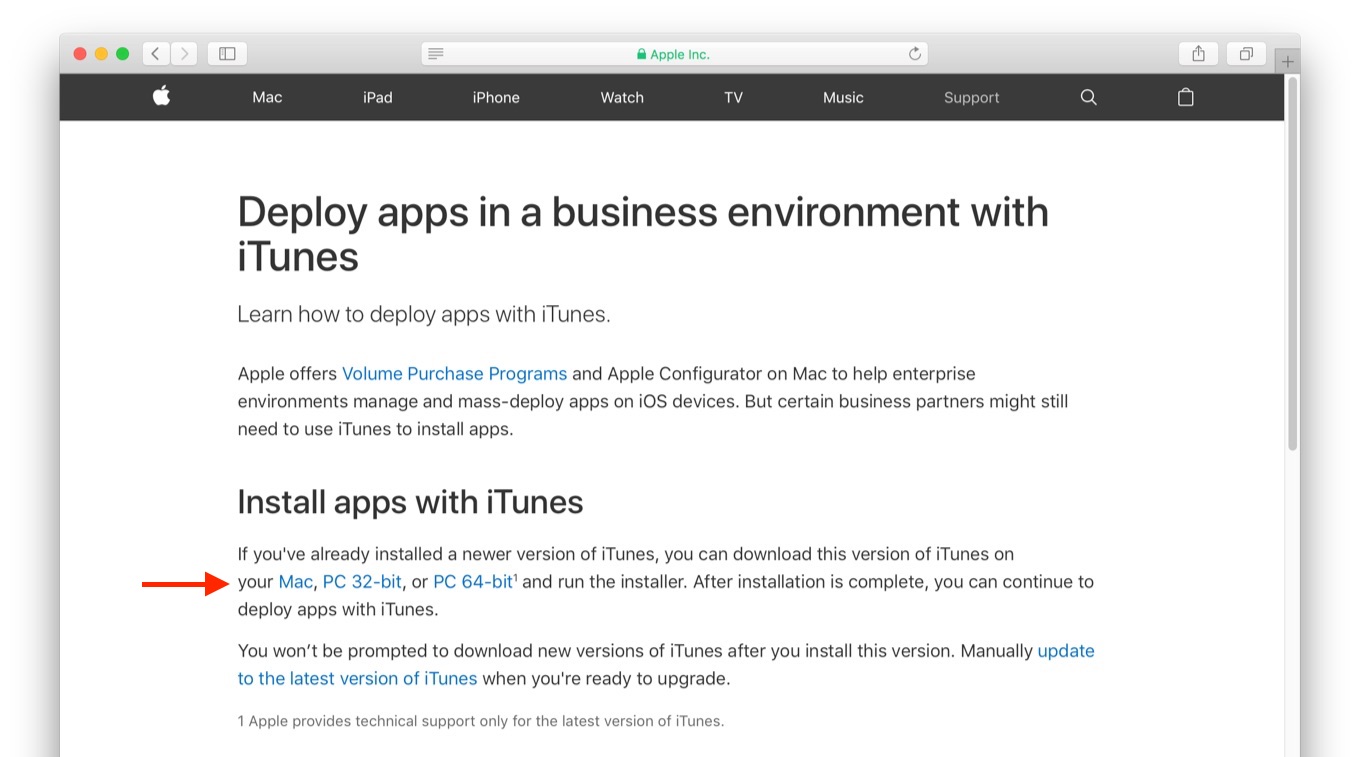Open the update to the latest version link
This screenshot has height=757, width=1360.
point(666,665)
